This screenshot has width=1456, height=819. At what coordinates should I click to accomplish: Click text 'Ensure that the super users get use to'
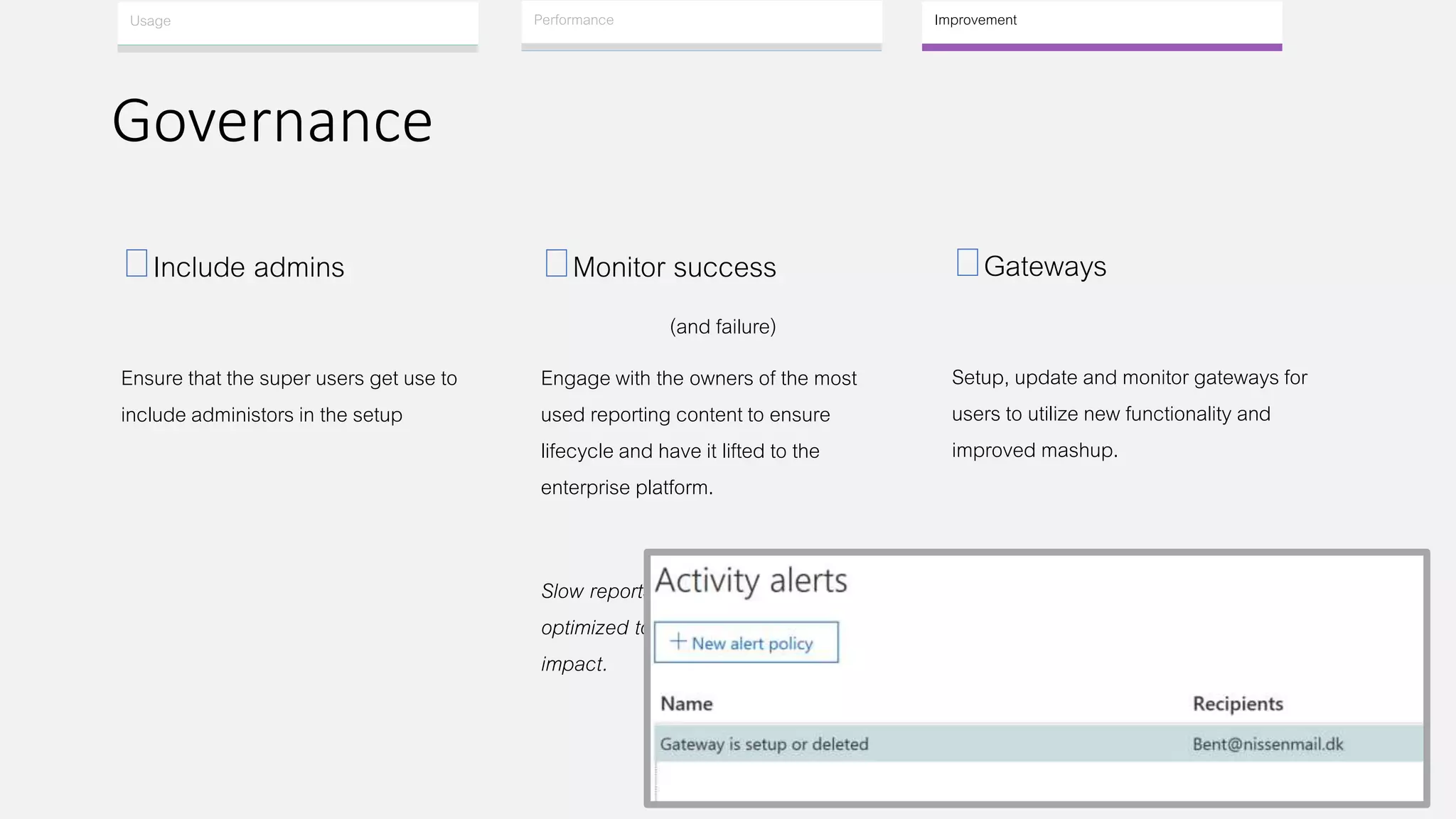289,379
